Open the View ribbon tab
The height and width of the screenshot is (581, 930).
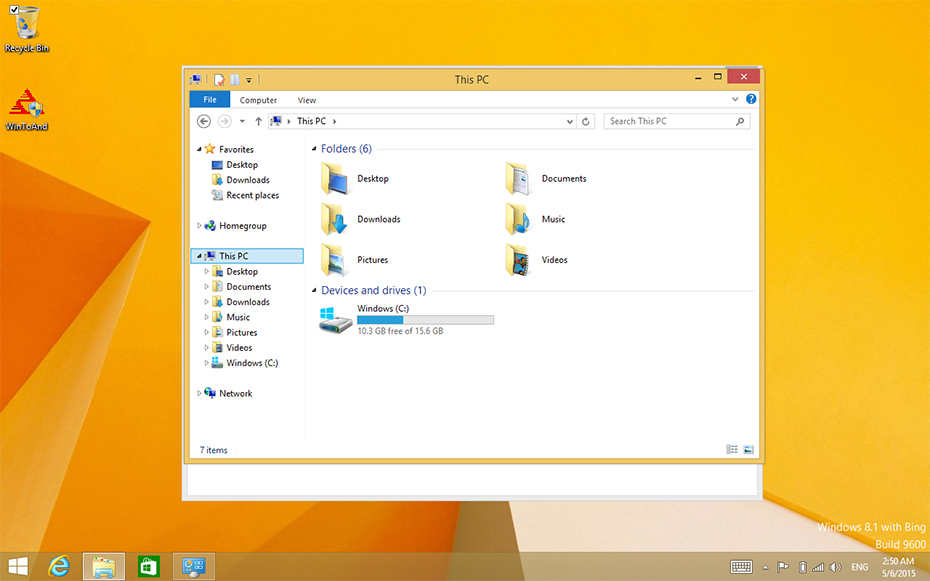307,100
